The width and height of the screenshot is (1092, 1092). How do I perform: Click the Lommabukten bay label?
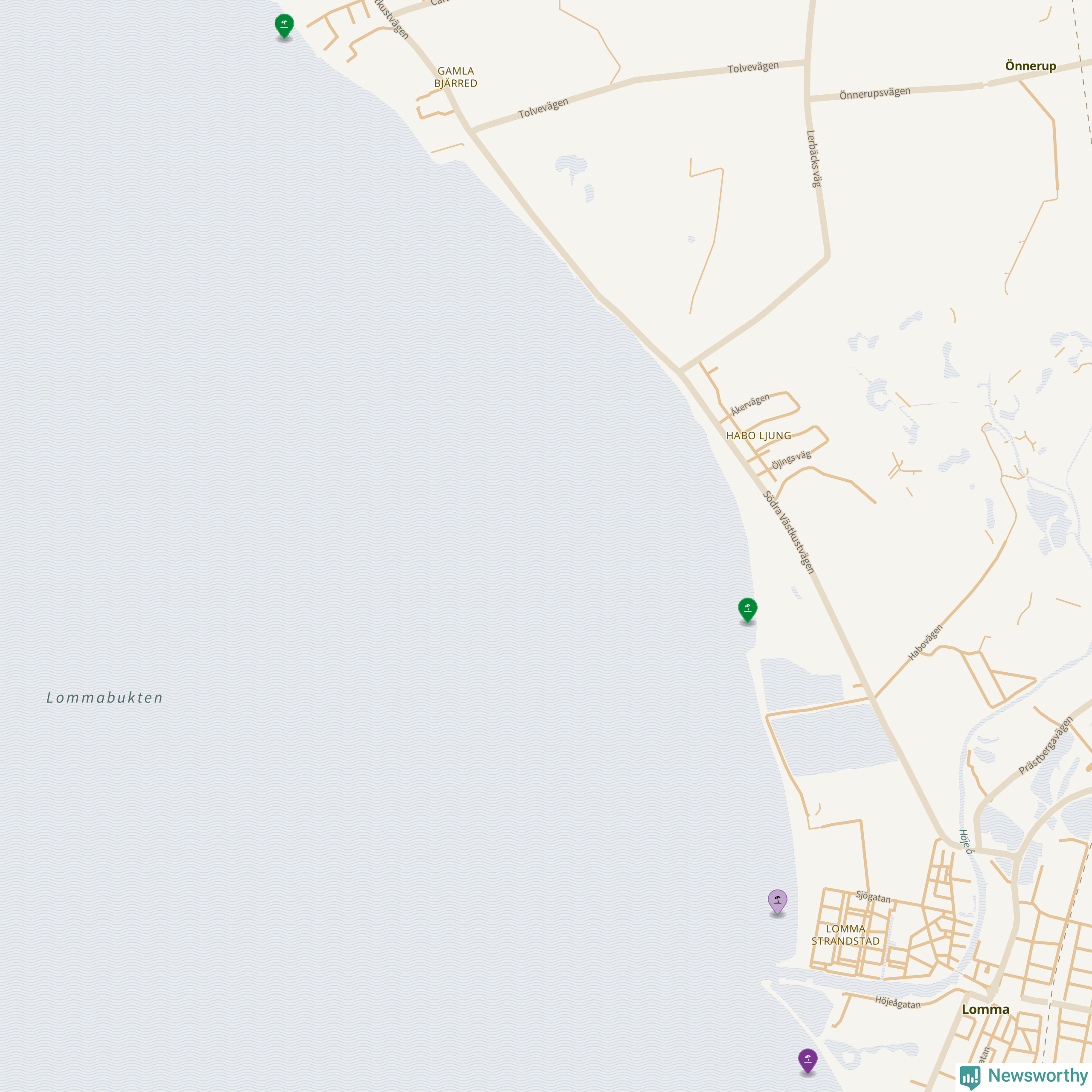105,697
